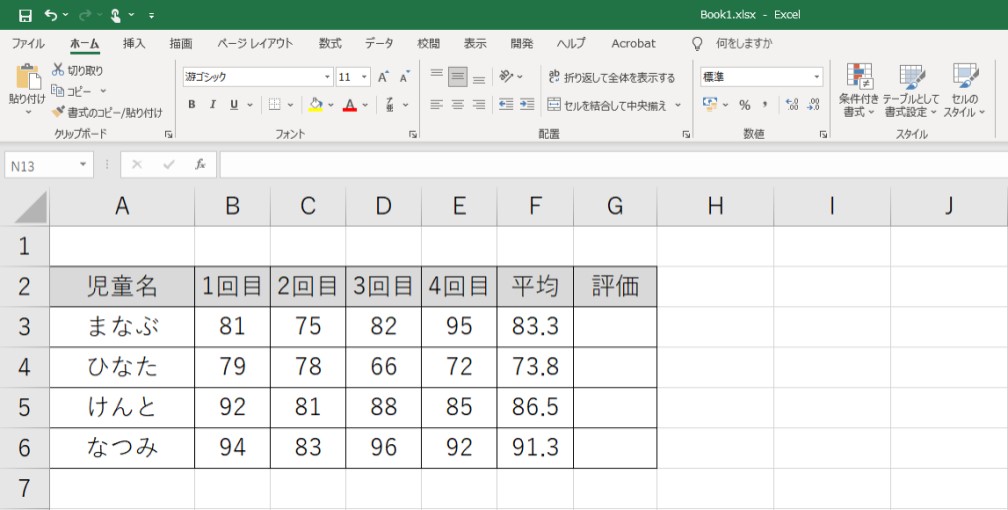This screenshot has width=1008, height=510.
Task: Click セルを結合して中央揃え merge button
Action: click(x=608, y=105)
